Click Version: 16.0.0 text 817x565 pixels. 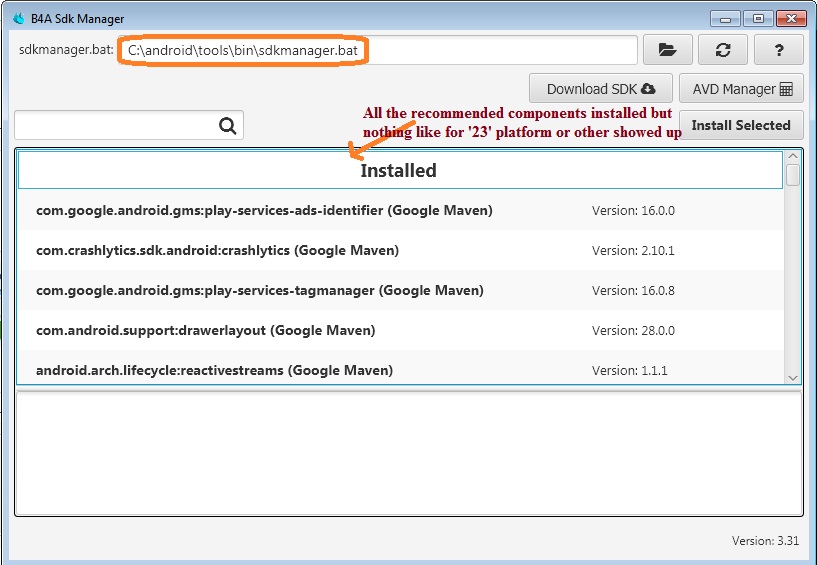tap(633, 211)
